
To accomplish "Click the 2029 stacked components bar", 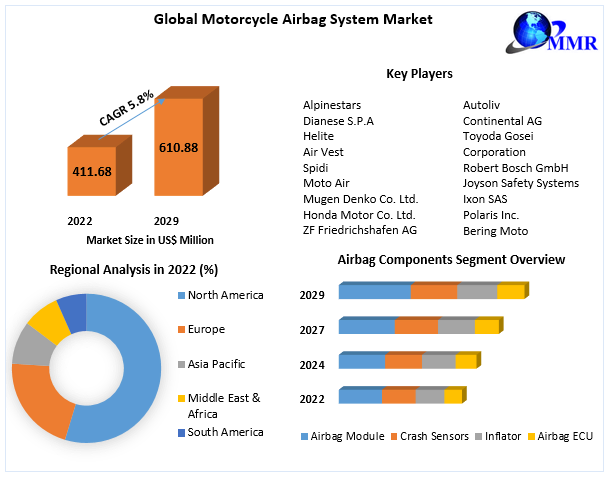I will pyautogui.click(x=431, y=291).
